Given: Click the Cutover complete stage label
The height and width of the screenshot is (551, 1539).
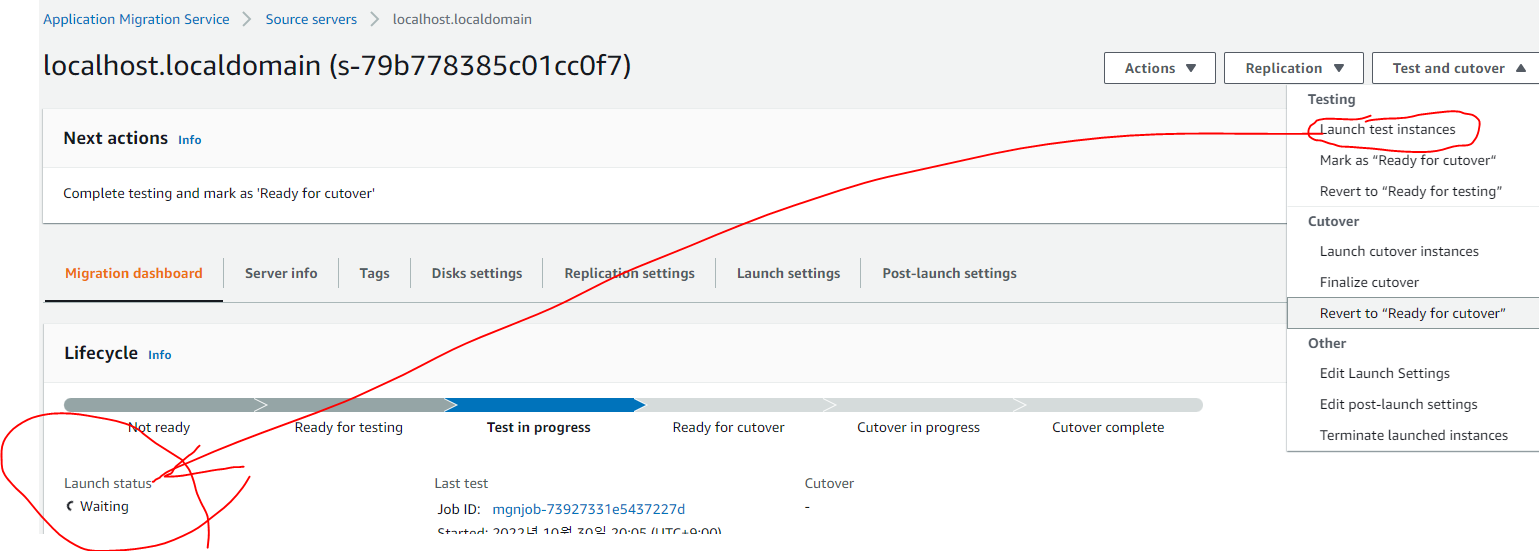Looking at the screenshot, I should (1108, 427).
